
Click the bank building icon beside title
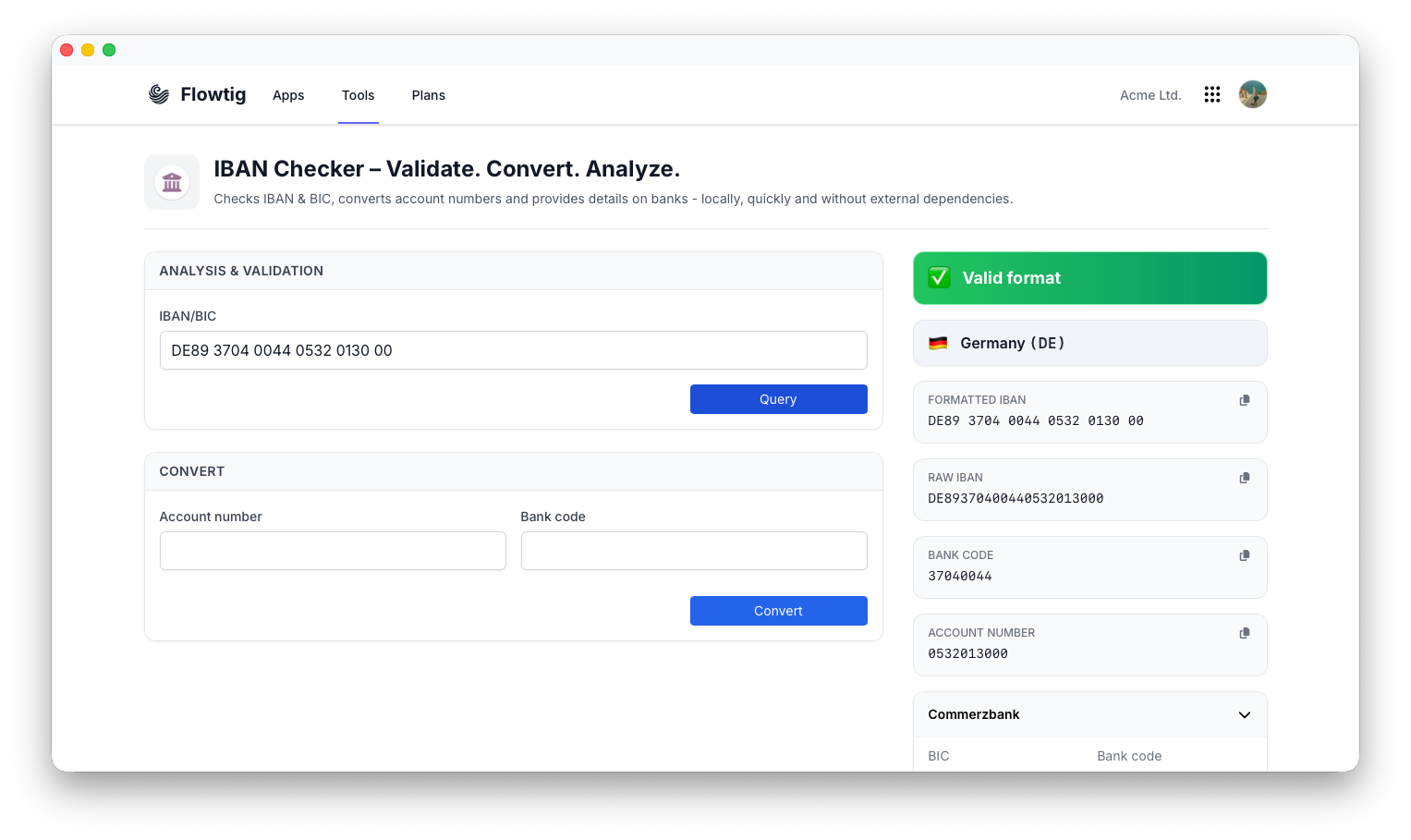tap(172, 182)
